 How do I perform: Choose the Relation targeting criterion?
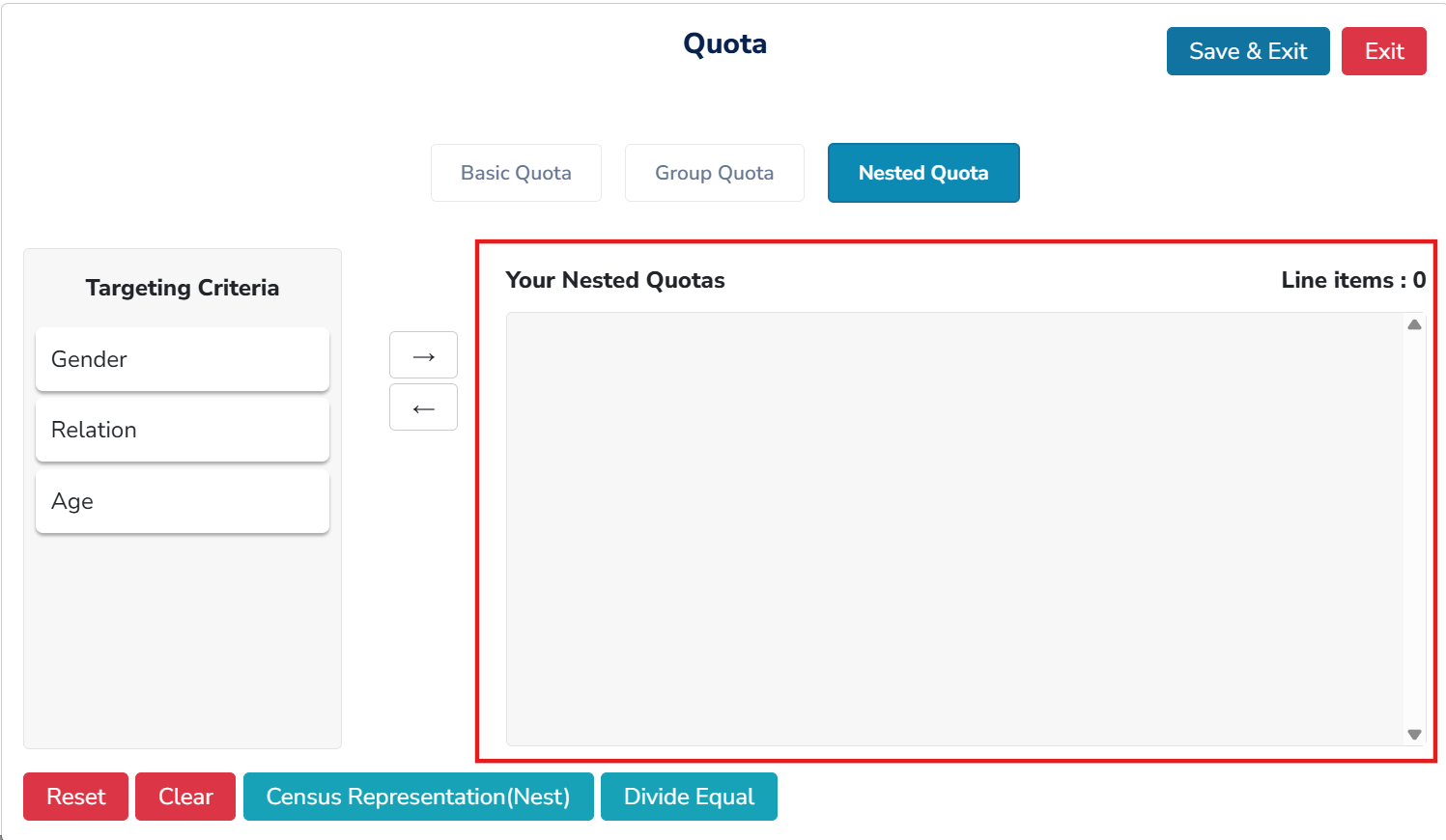pyautogui.click(x=183, y=430)
